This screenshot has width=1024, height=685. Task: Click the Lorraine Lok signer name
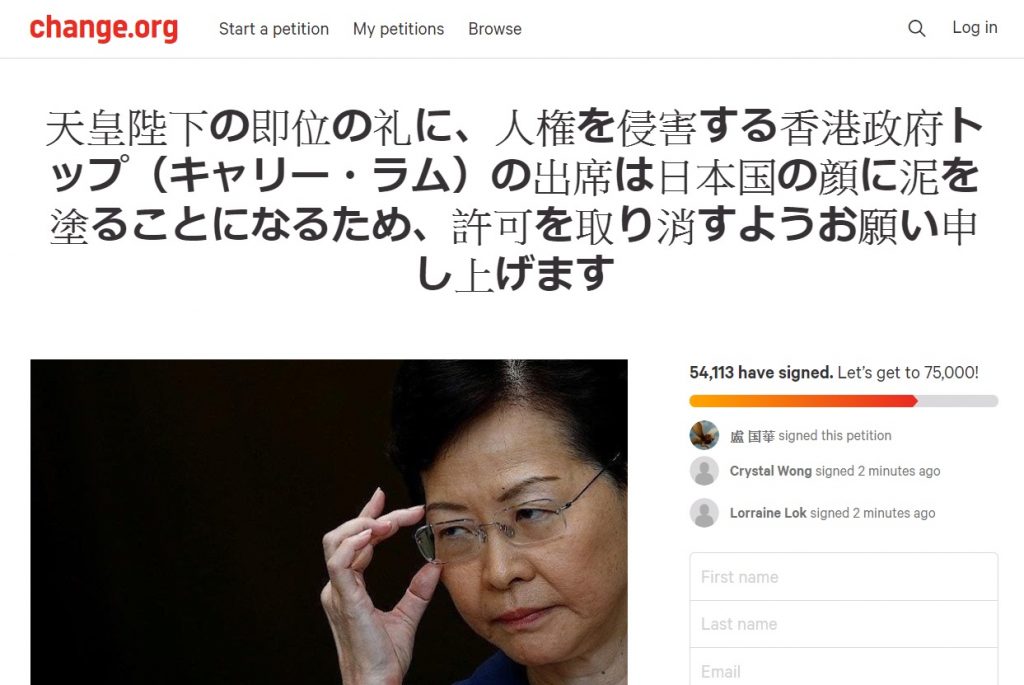[x=768, y=513]
